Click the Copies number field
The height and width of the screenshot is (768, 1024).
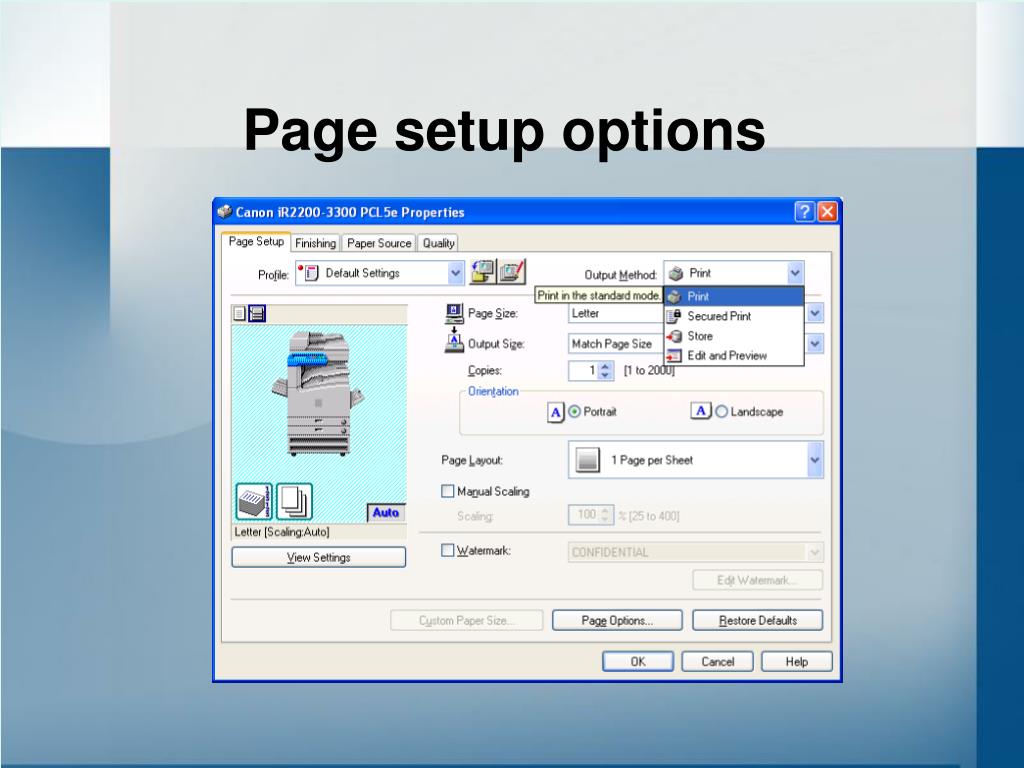coord(584,370)
